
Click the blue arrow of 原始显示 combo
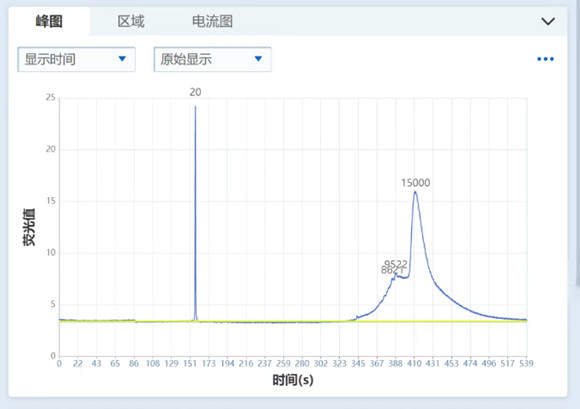pyautogui.click(x=258, y=59)
